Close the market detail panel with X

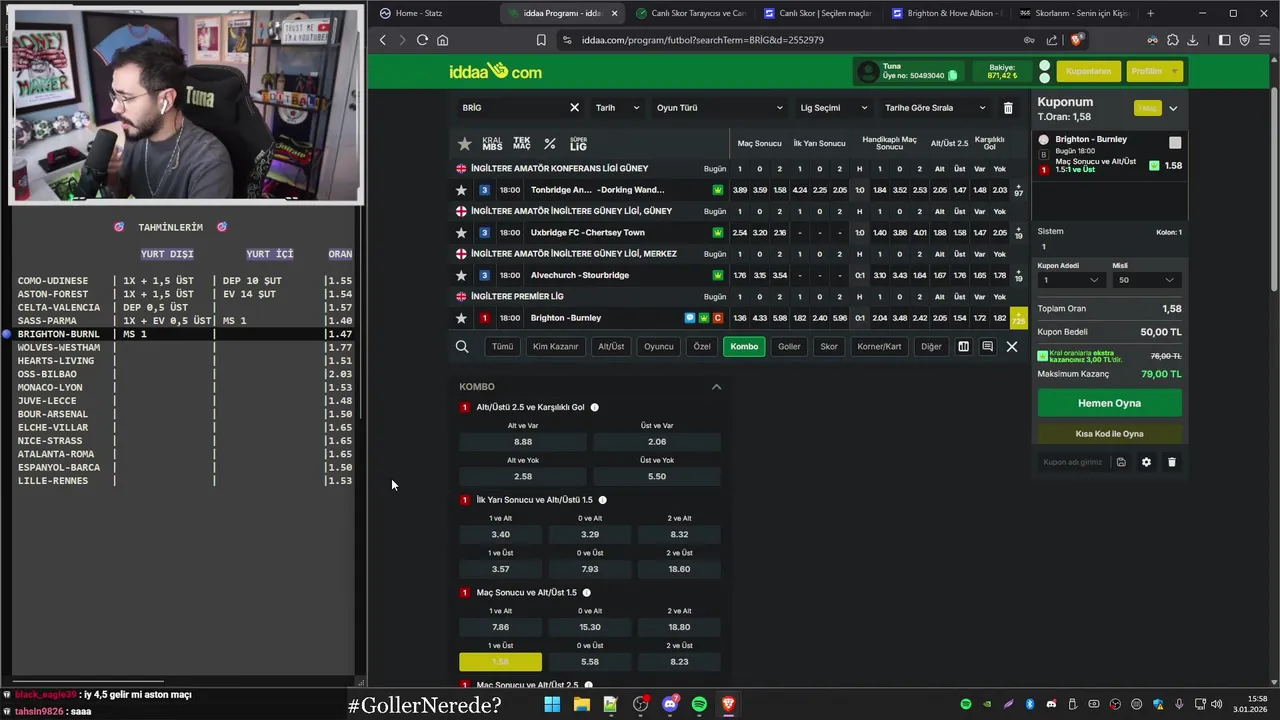1012,347
